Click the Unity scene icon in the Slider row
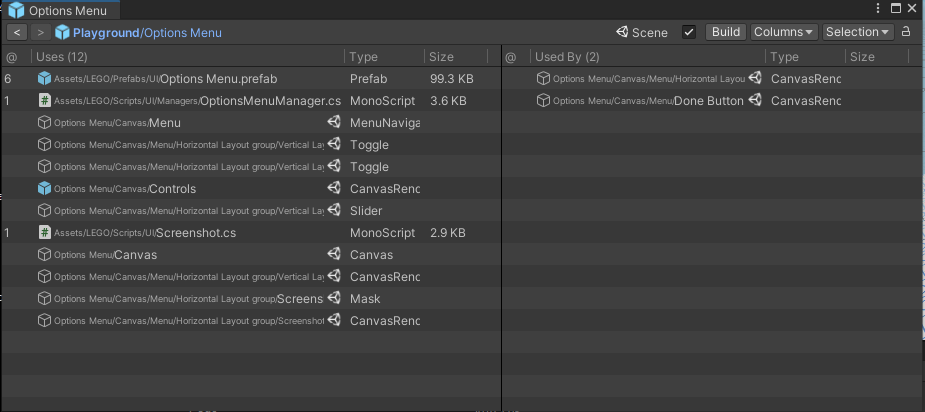 (x=333, y=210)
